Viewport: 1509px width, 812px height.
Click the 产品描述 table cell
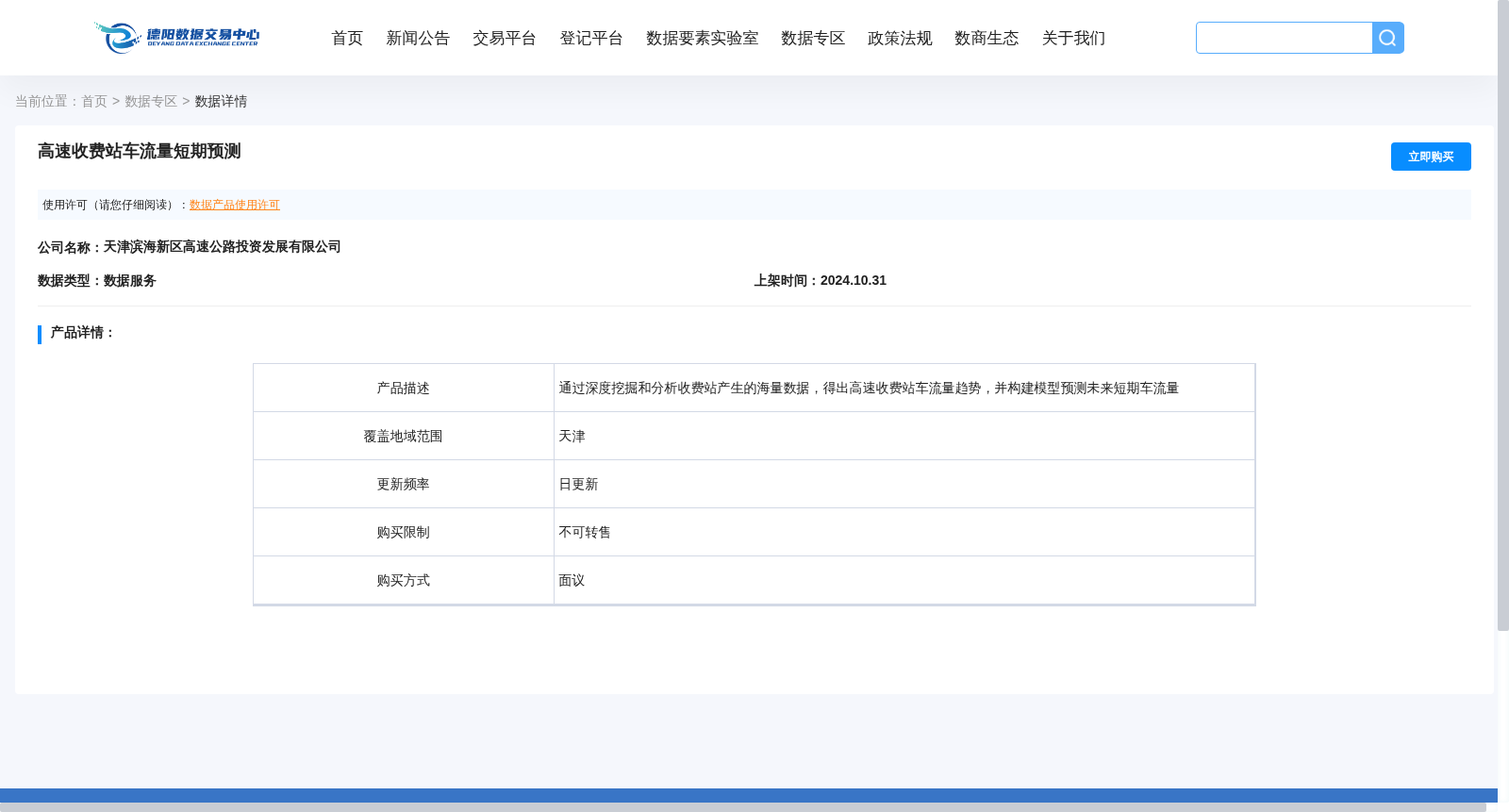click(x=404, y=388)
